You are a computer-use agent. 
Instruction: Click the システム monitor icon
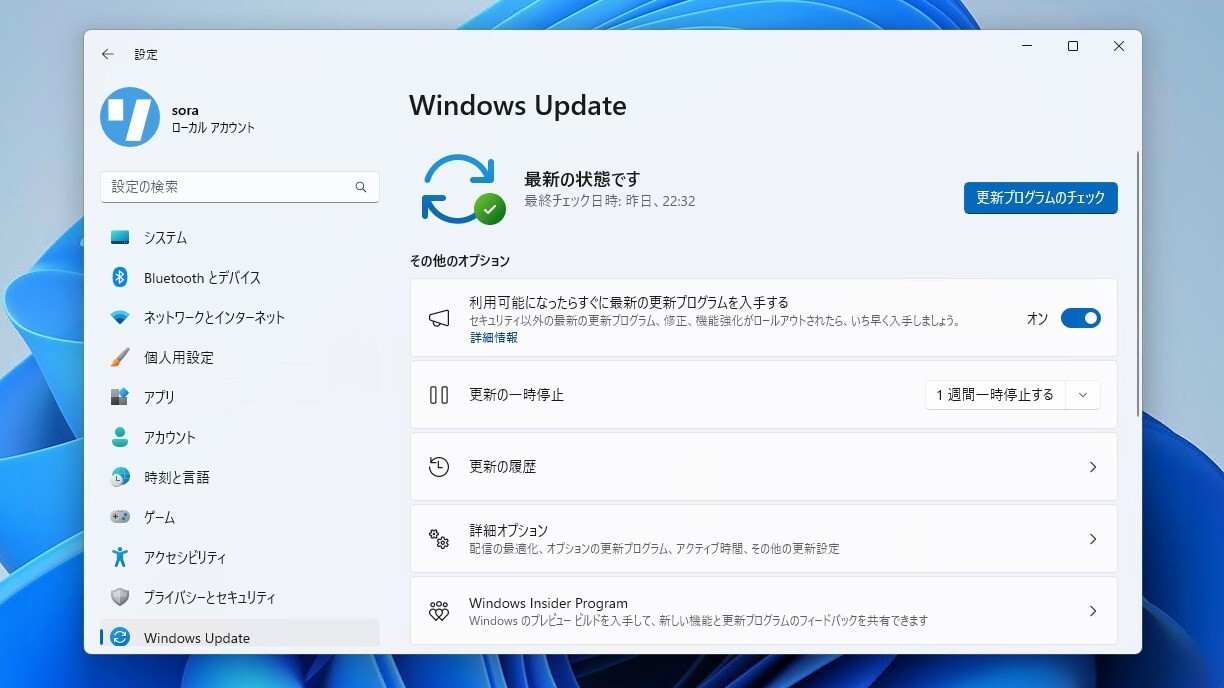pyautogui.click(x=120, y=238)
